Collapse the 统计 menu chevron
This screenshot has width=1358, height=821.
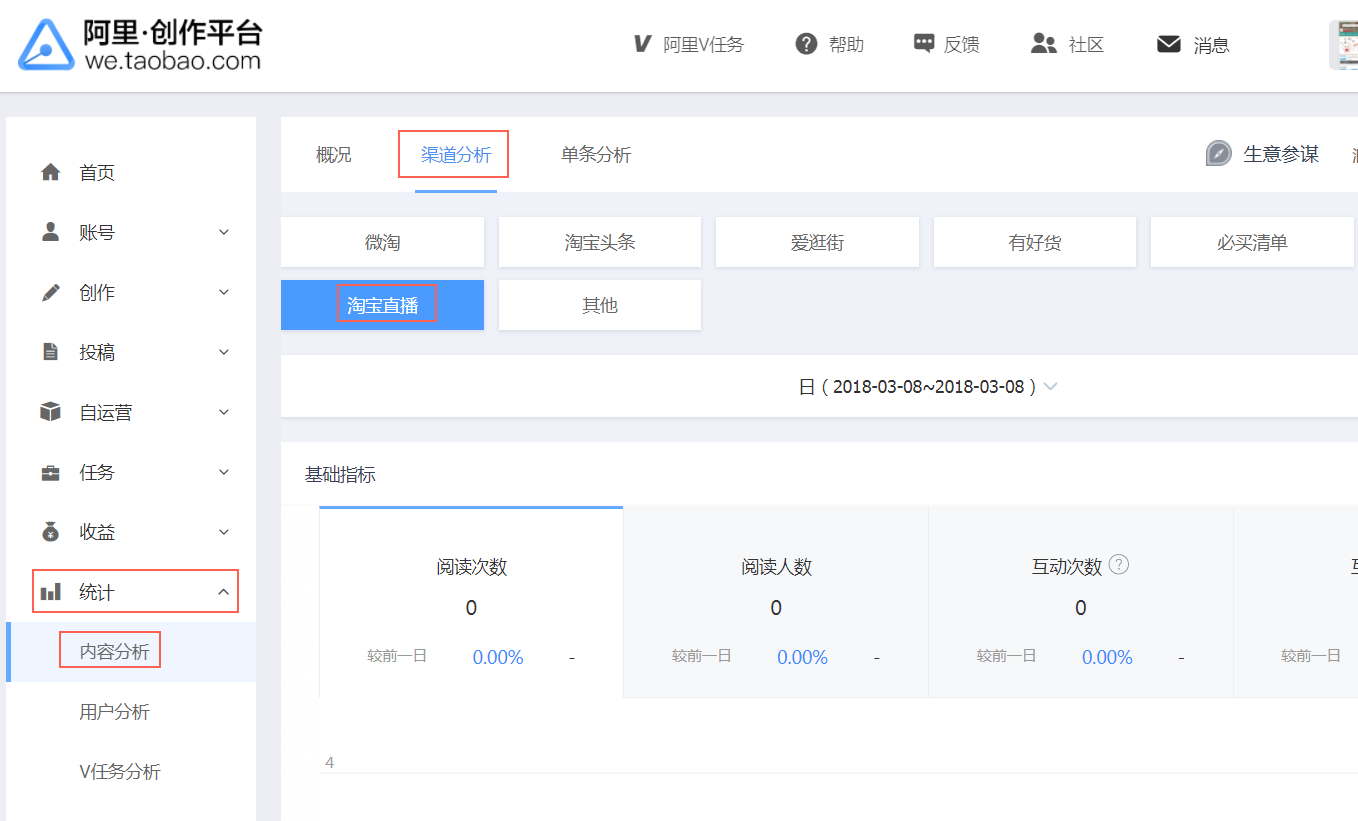(x=224, y=592)
